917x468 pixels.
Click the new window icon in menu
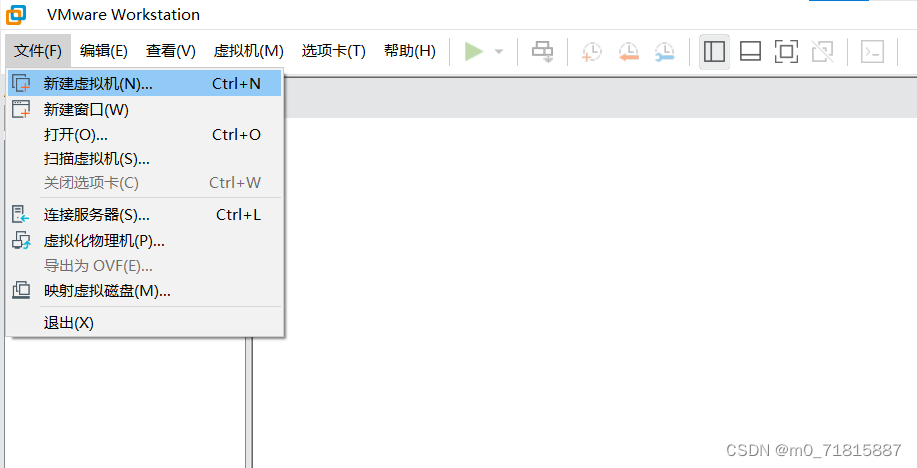[21, 109]
